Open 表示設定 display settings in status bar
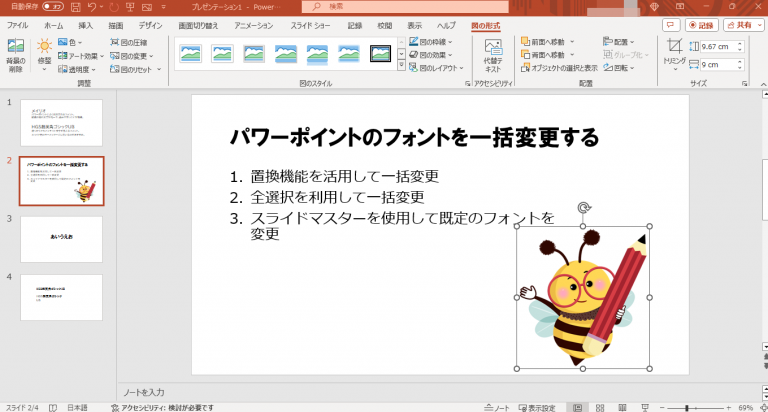Image resolution: width=768 pixels, height=412 pixels. click(x=537, y=408)
